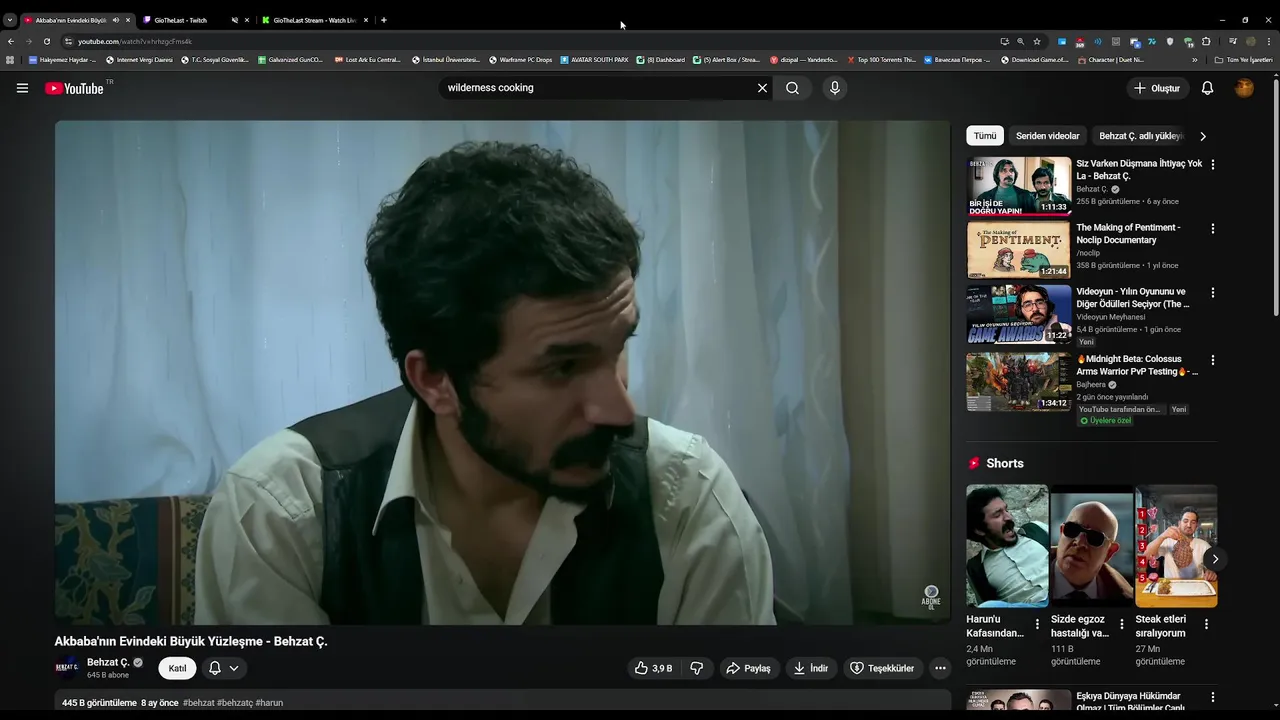This screenshot has width=1280, height=720.
Task: Open notification bell dropdown for Behzat Ç.
Action: point(224,668)
